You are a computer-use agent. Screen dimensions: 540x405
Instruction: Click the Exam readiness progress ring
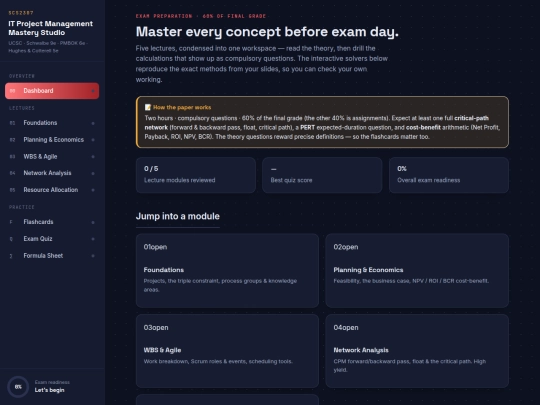[18, 387]
